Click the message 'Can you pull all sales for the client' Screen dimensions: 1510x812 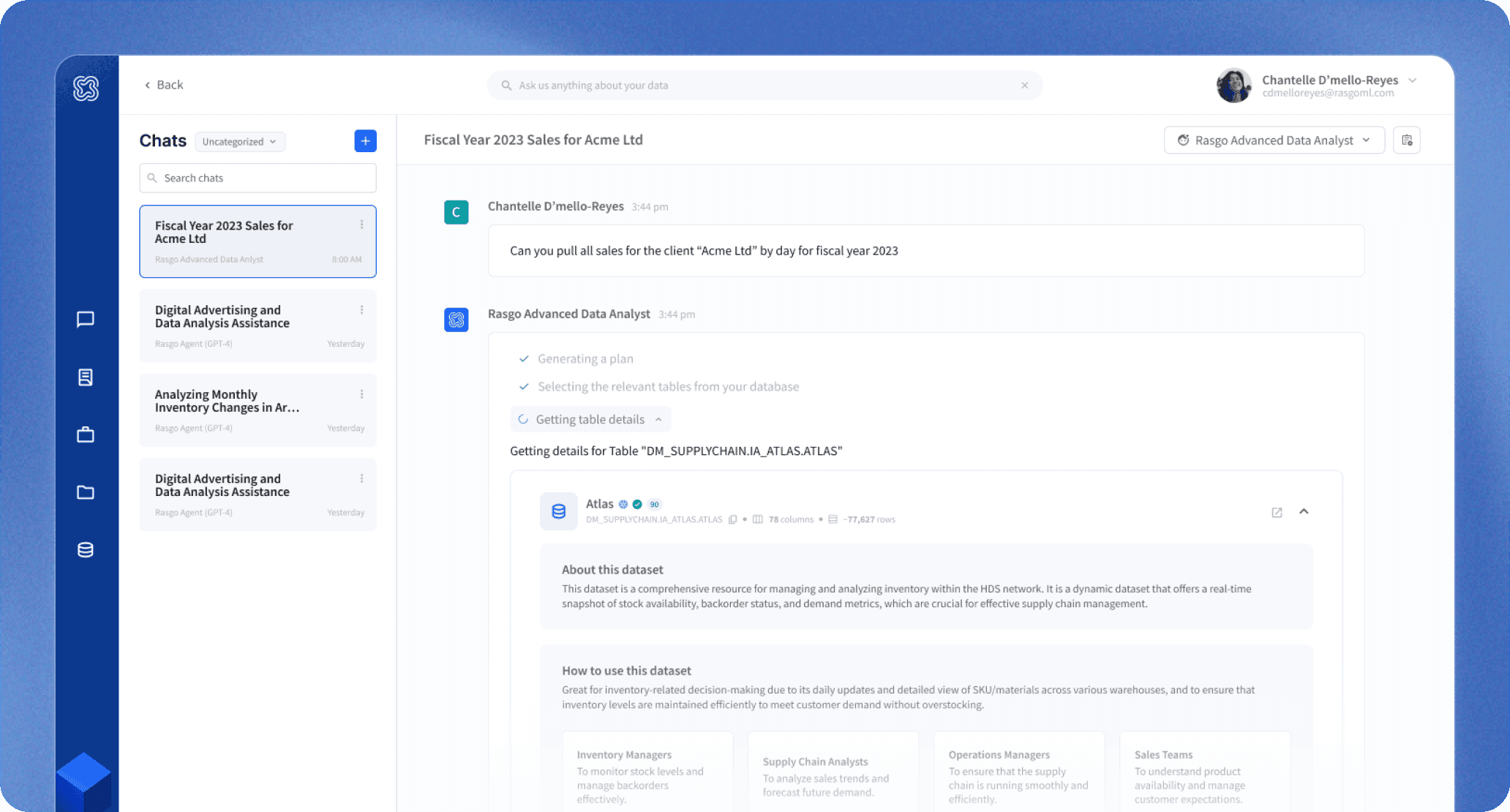(x=704, y=251)
